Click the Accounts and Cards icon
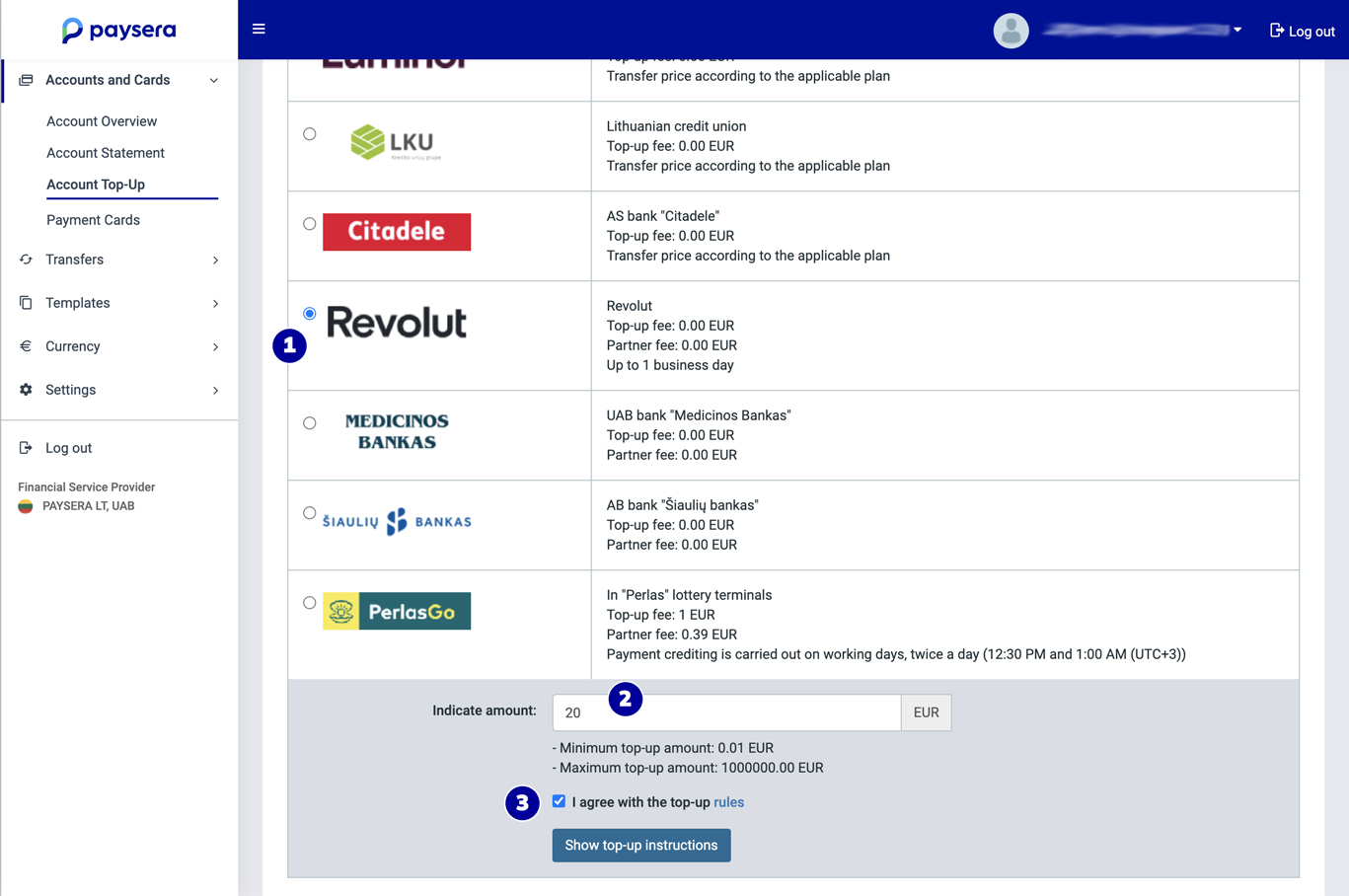 26,80
